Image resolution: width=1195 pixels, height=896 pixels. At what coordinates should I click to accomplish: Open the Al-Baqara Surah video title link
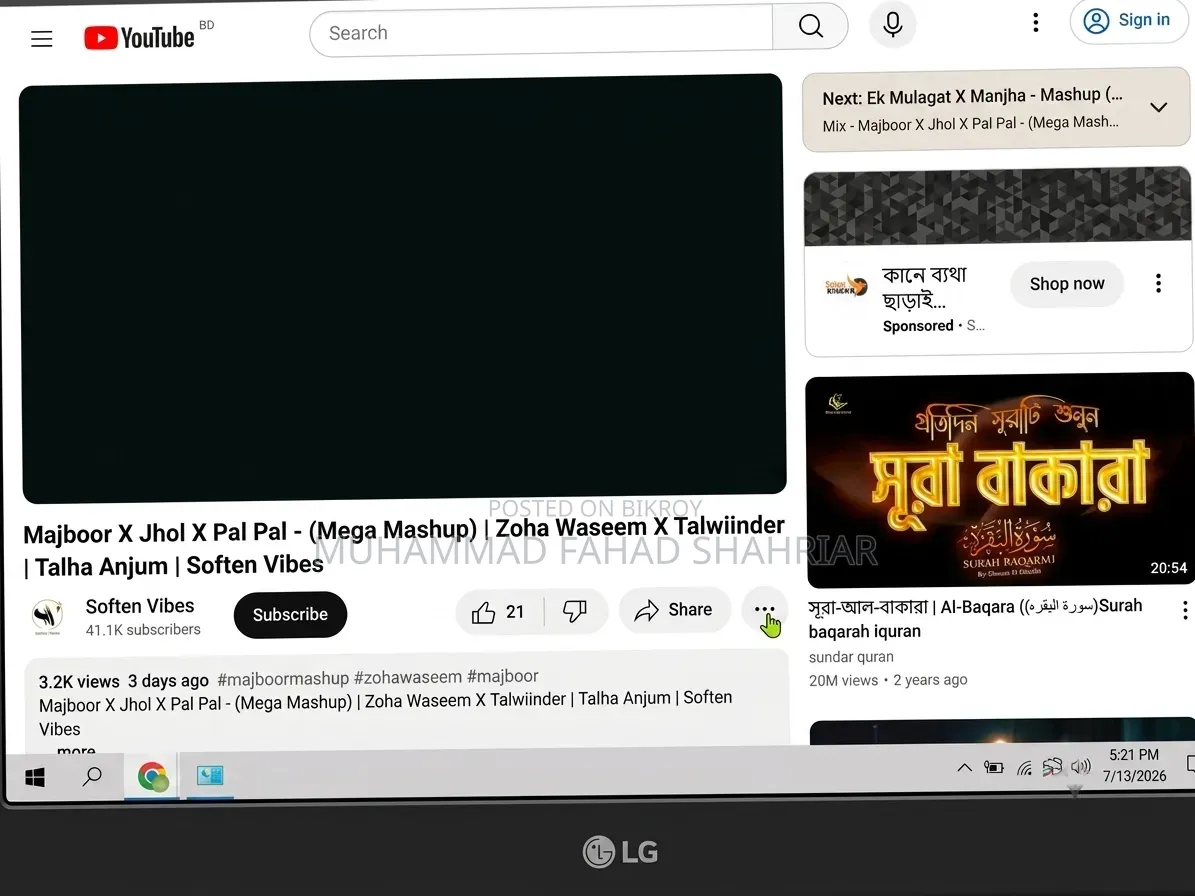click(976, 619)
